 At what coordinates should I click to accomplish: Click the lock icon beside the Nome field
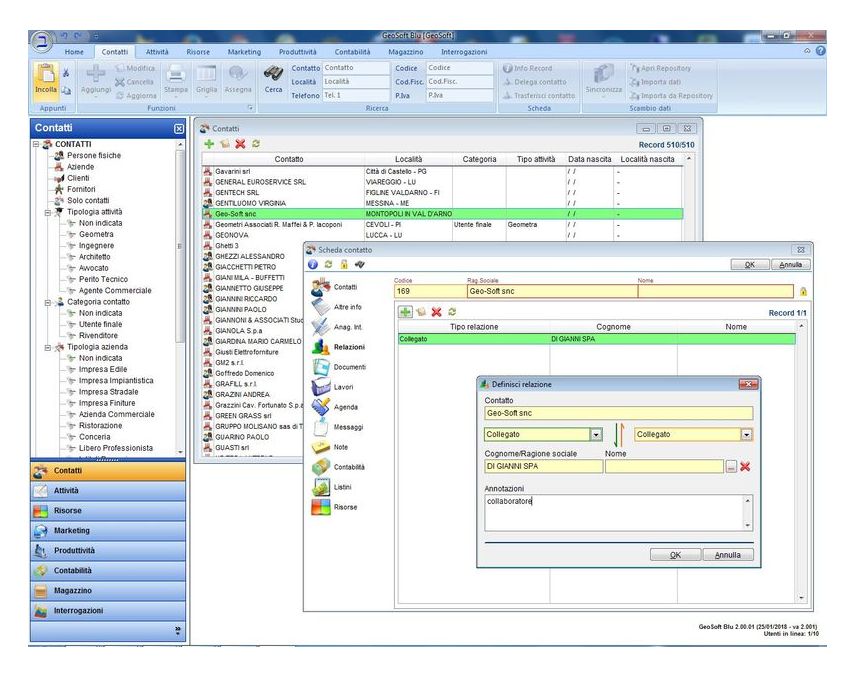click(803, 292)
